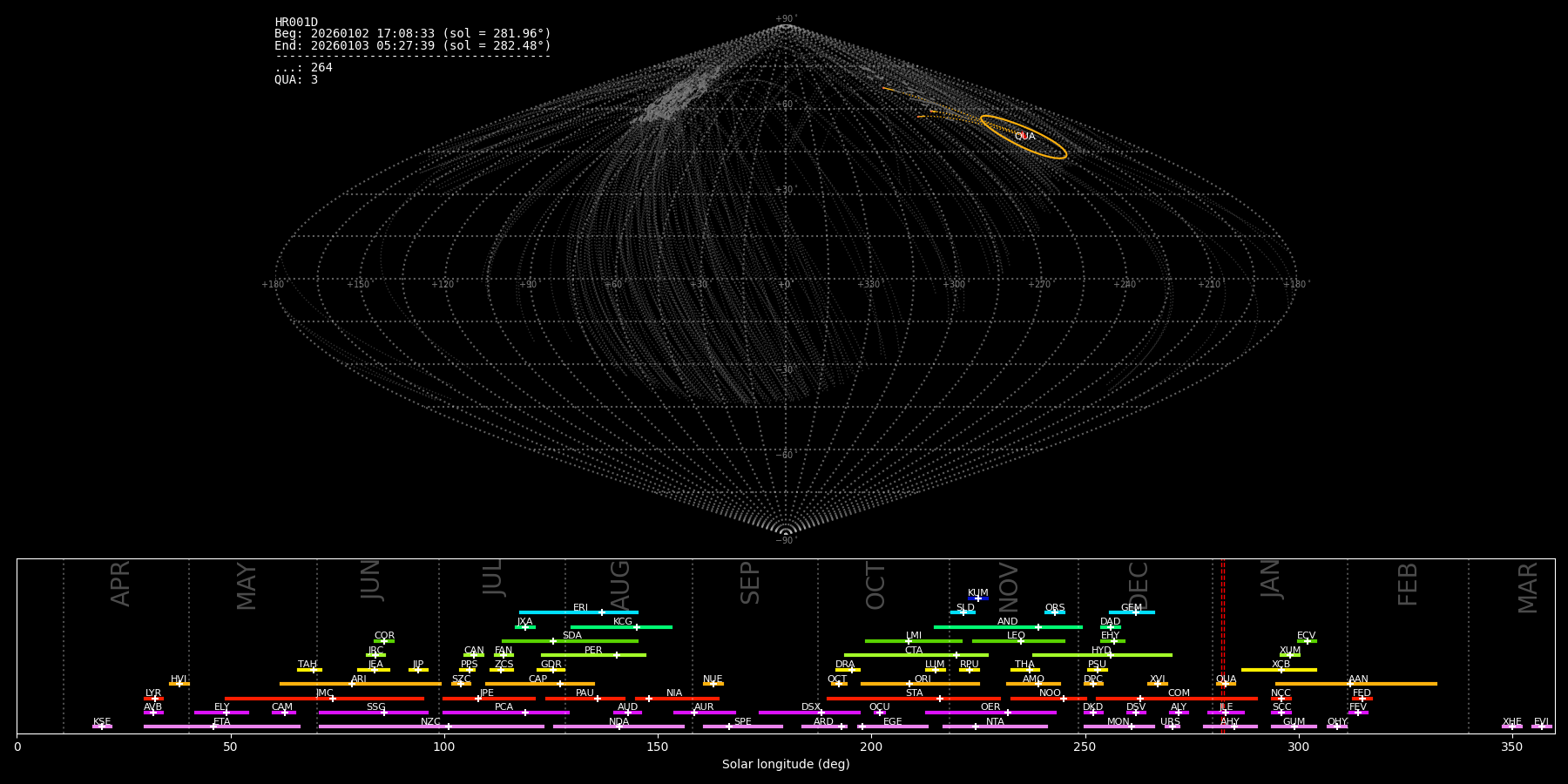Click the KUM shower label in timeline
The width and height of the screenshot is (1568, 784).
(x=978, y=593)
